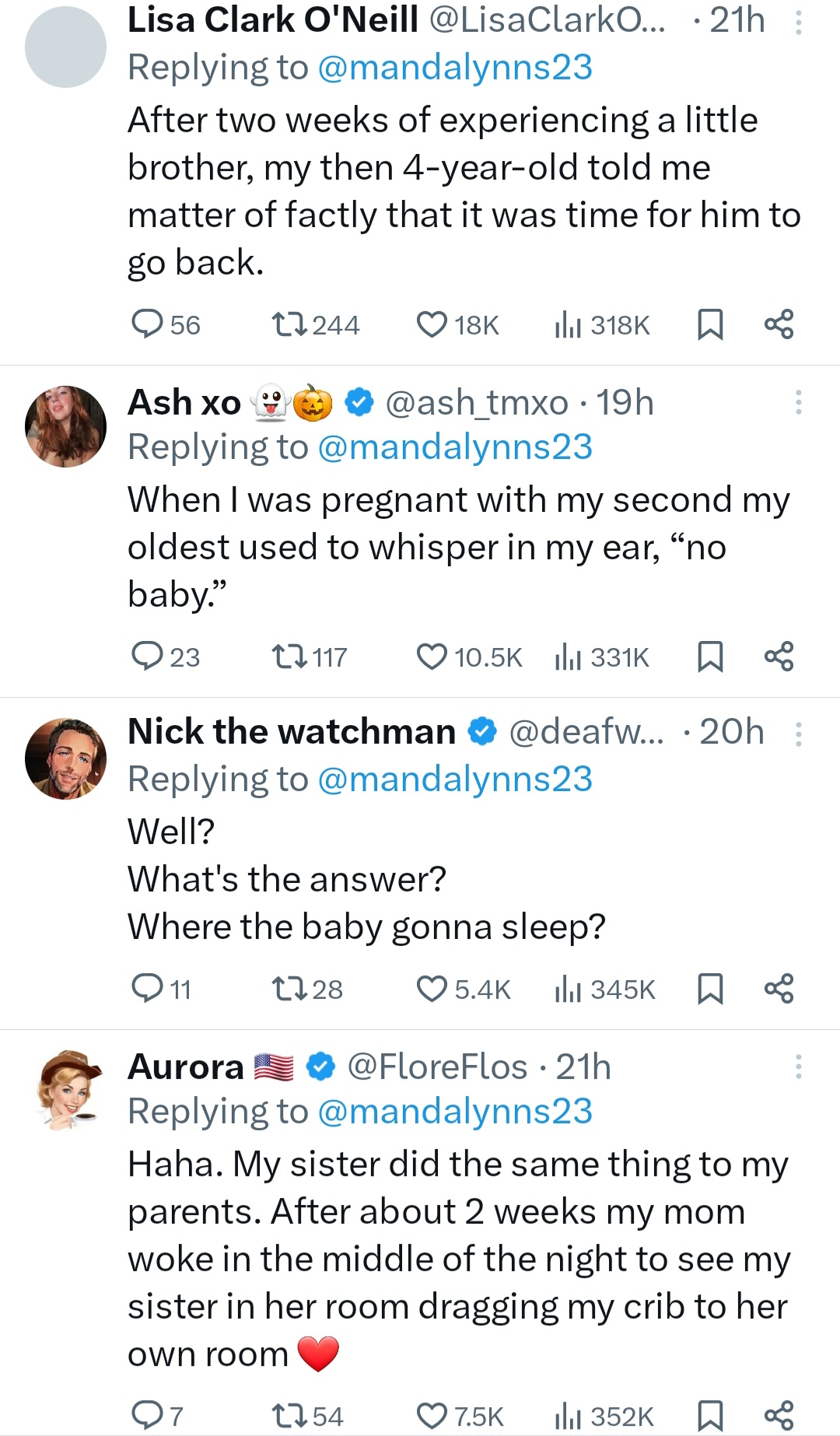Image resolution: width=840 pixels, height=1436 pixels.
Task: Open more options for Lisa Clark O'Neill's tweet
Action: [x=798, y=23]
